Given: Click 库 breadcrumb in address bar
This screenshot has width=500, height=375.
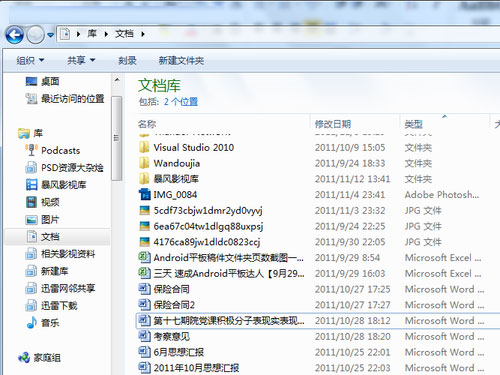Looking at the screenshot, I should point(92,34).
